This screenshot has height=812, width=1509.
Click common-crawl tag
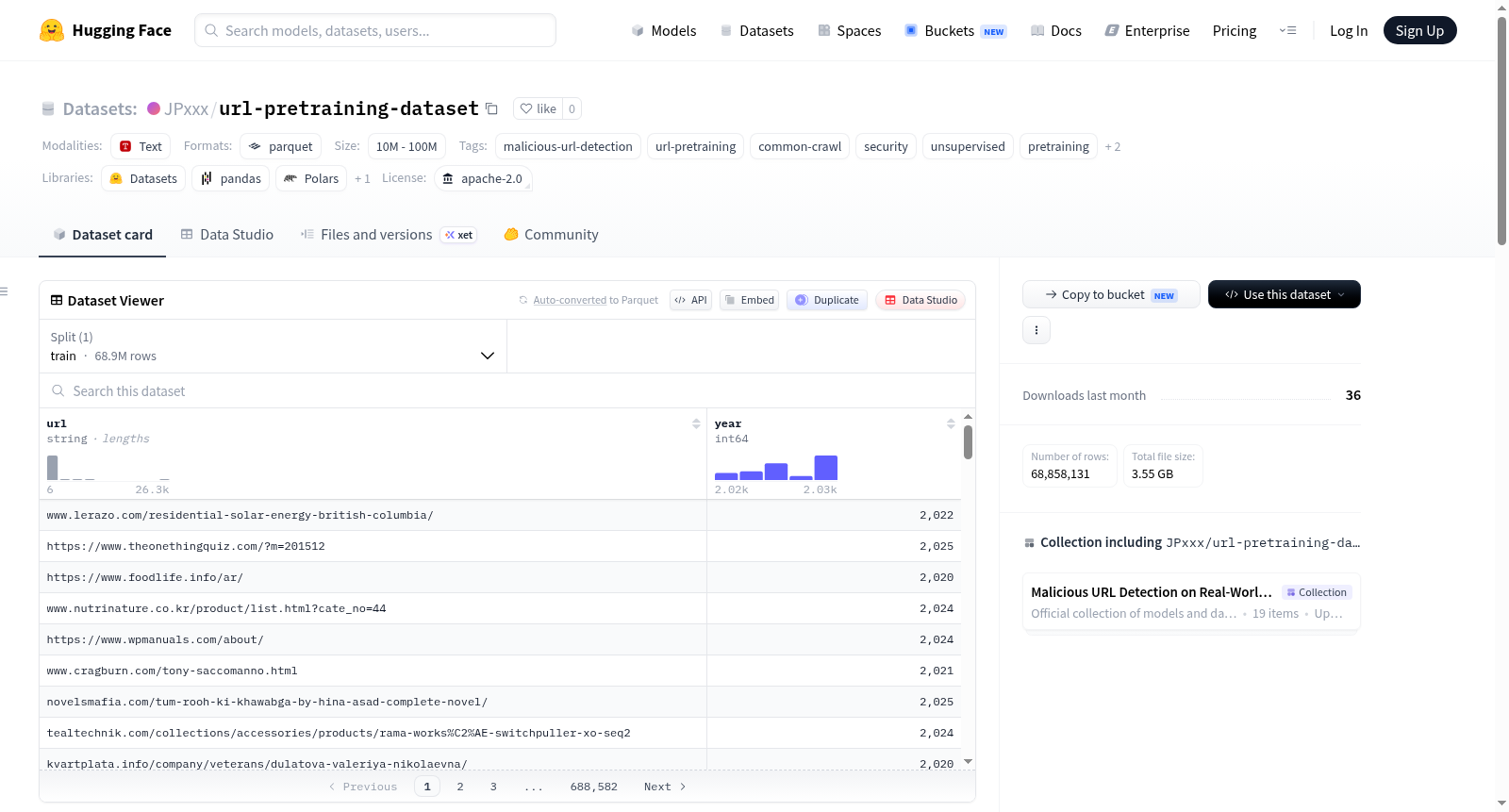[x=800, y=146]
